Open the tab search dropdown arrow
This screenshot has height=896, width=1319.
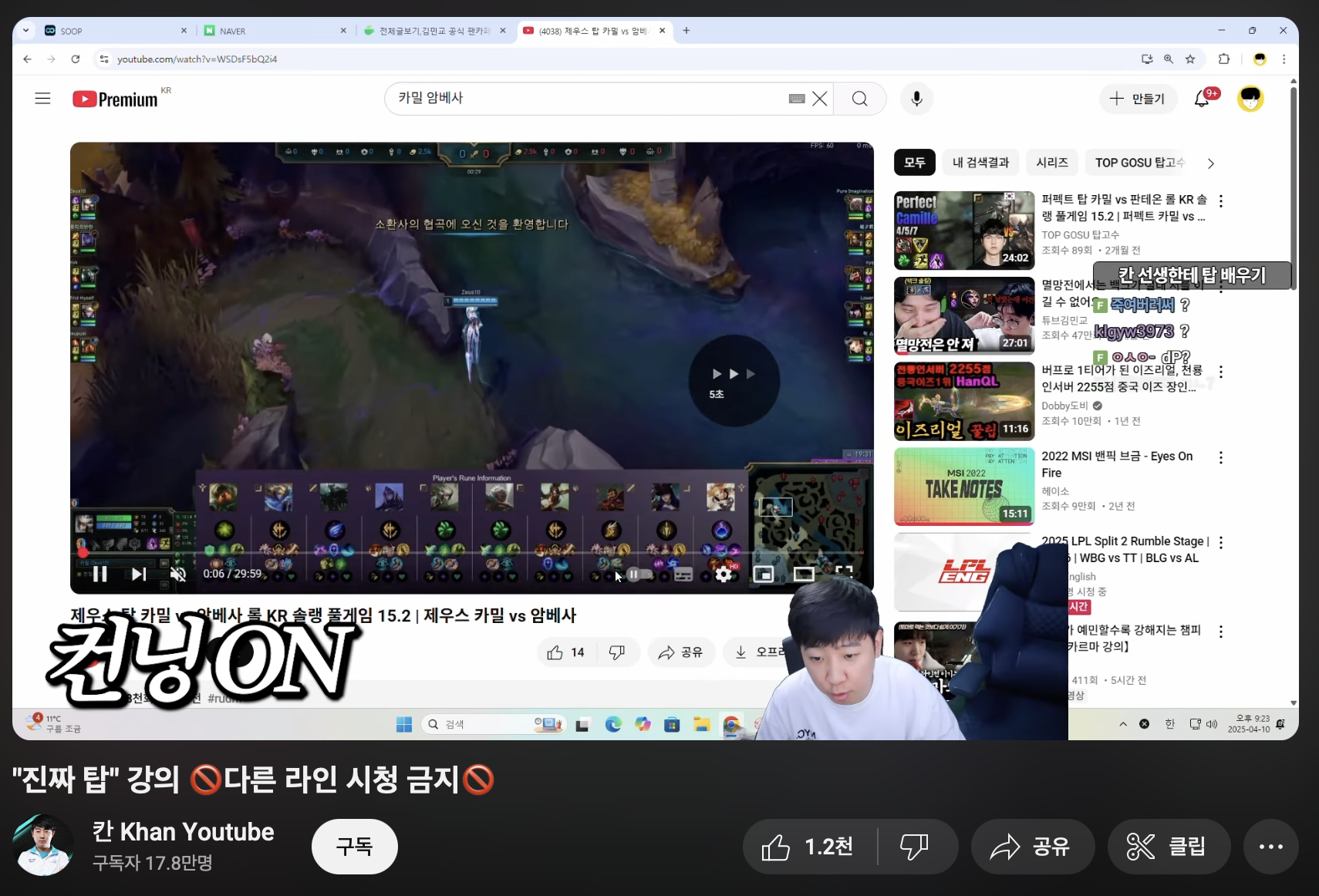[x=25, y=31]
